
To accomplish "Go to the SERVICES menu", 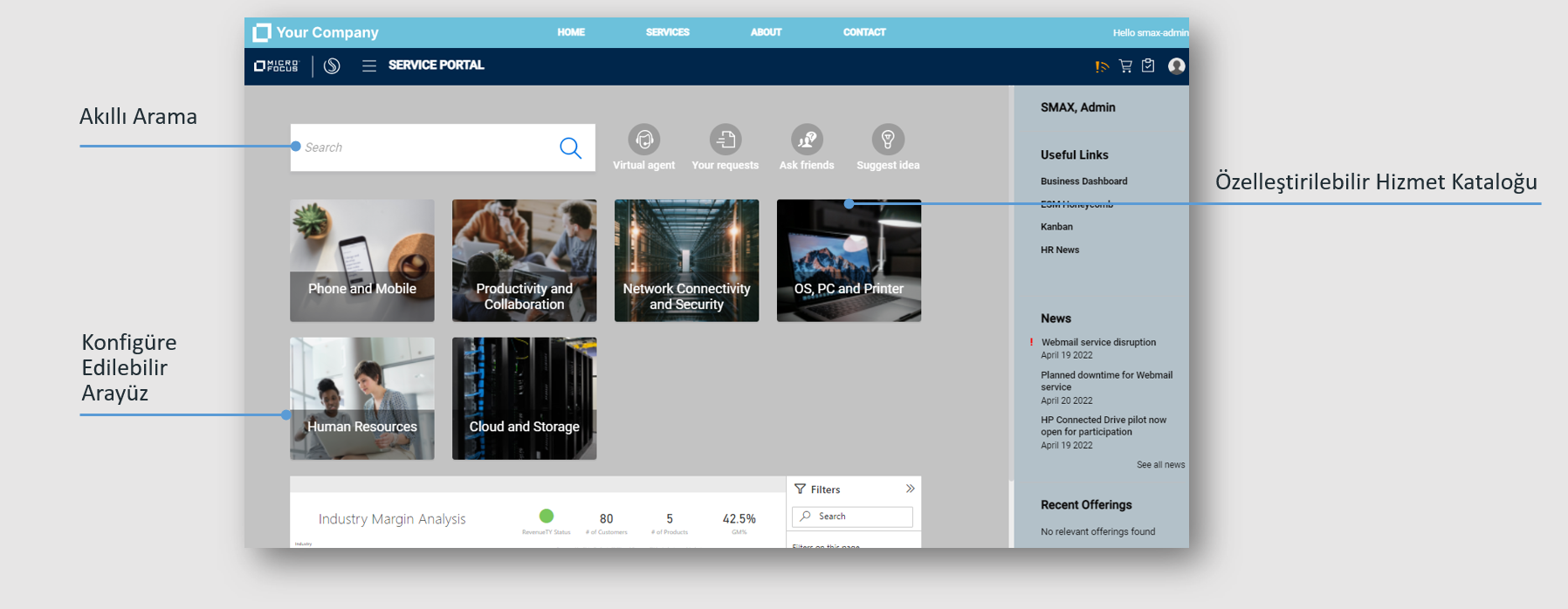I will (x=668, y=32).
